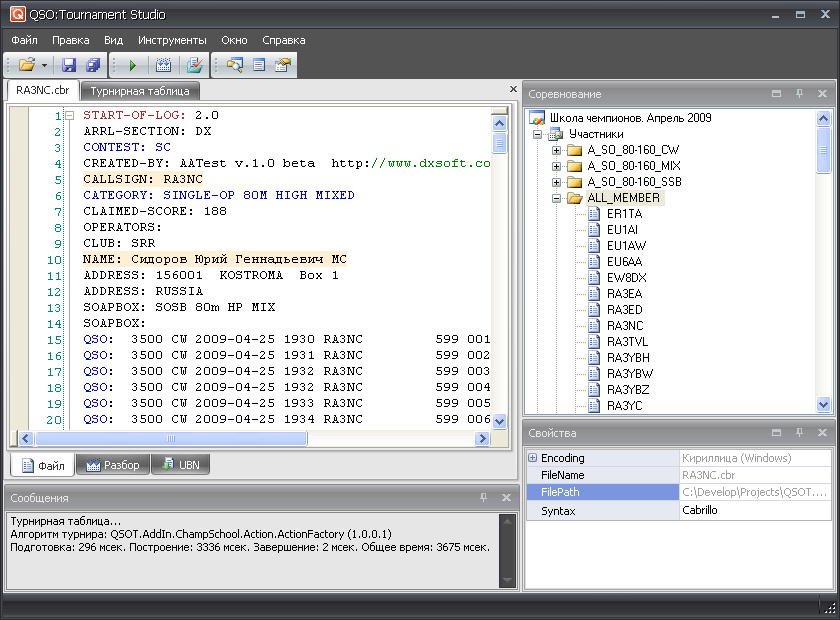
Task: Switch to the Разбор bottom tab
Action: point(113,465)
